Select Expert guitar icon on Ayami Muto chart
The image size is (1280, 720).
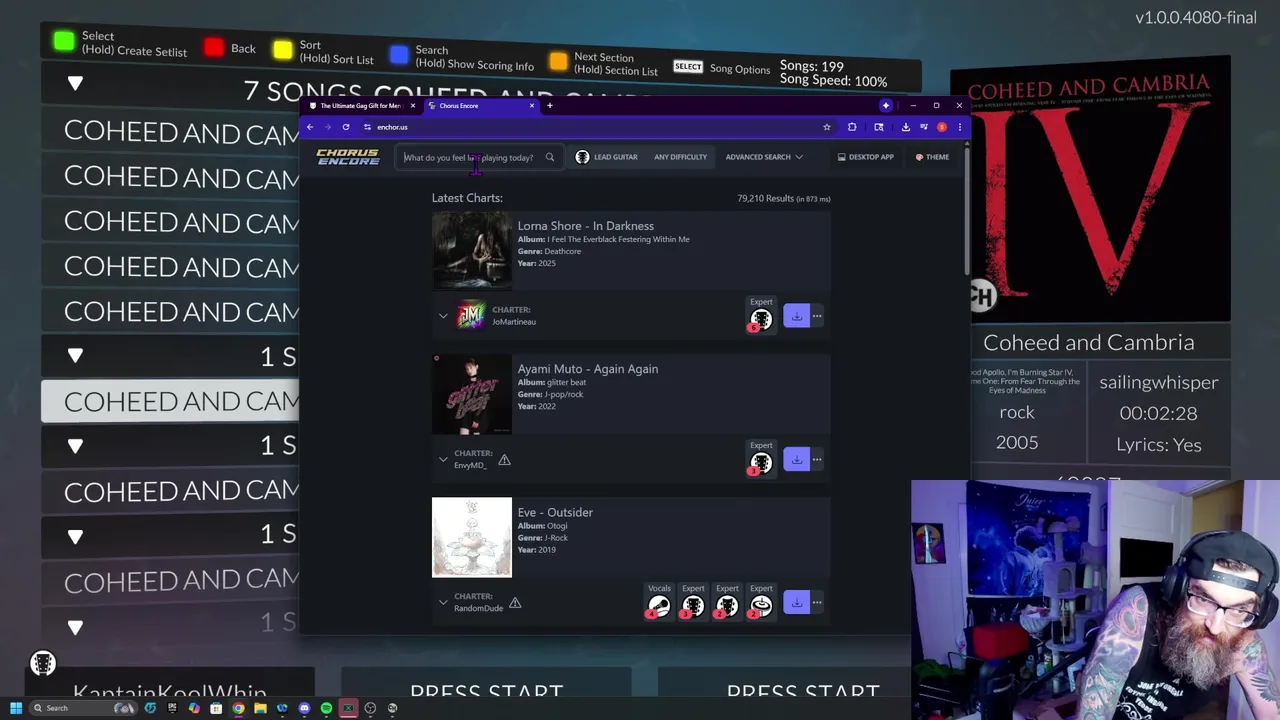pos(761,463)
